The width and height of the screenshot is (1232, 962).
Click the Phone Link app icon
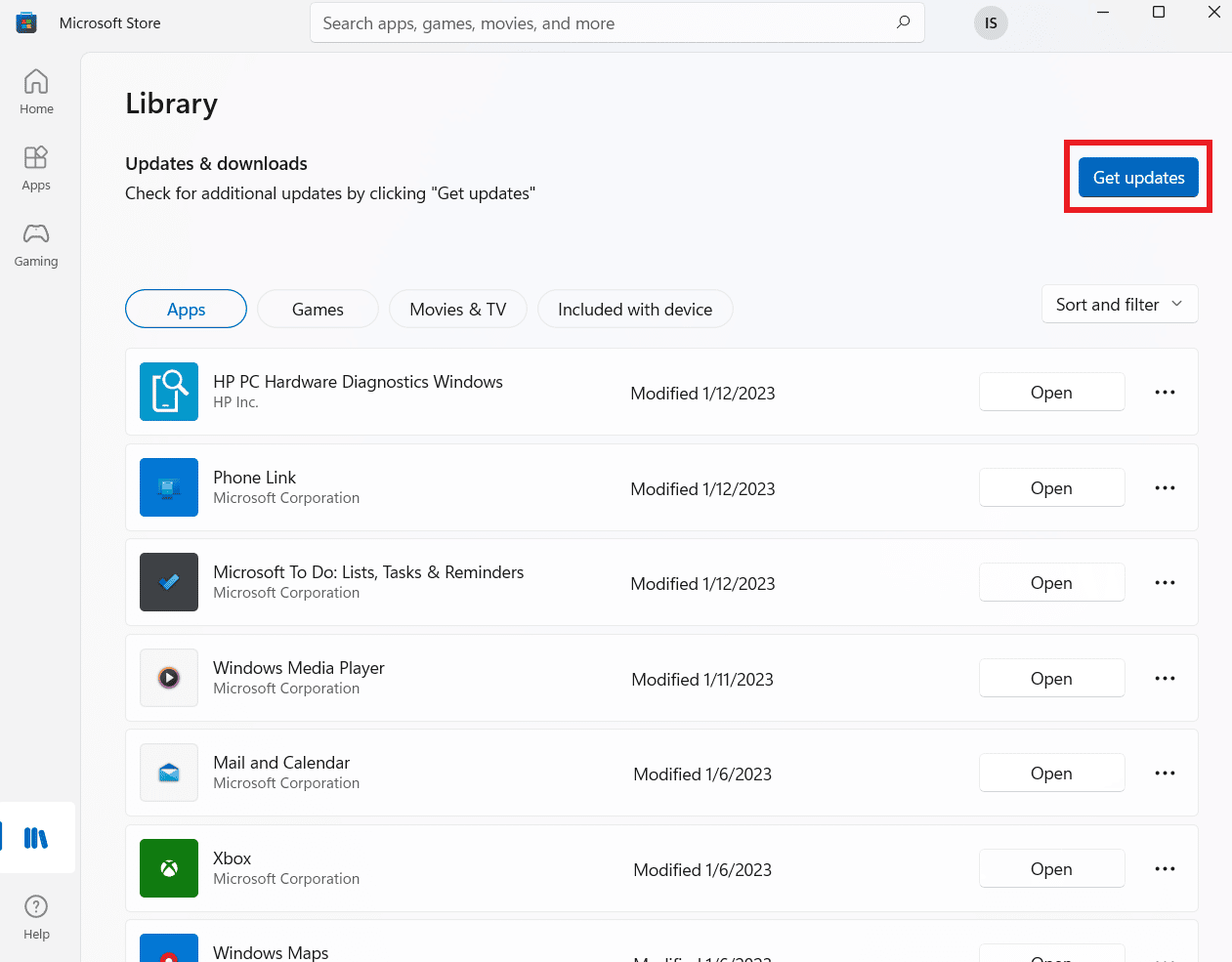(x=168, y=486)
